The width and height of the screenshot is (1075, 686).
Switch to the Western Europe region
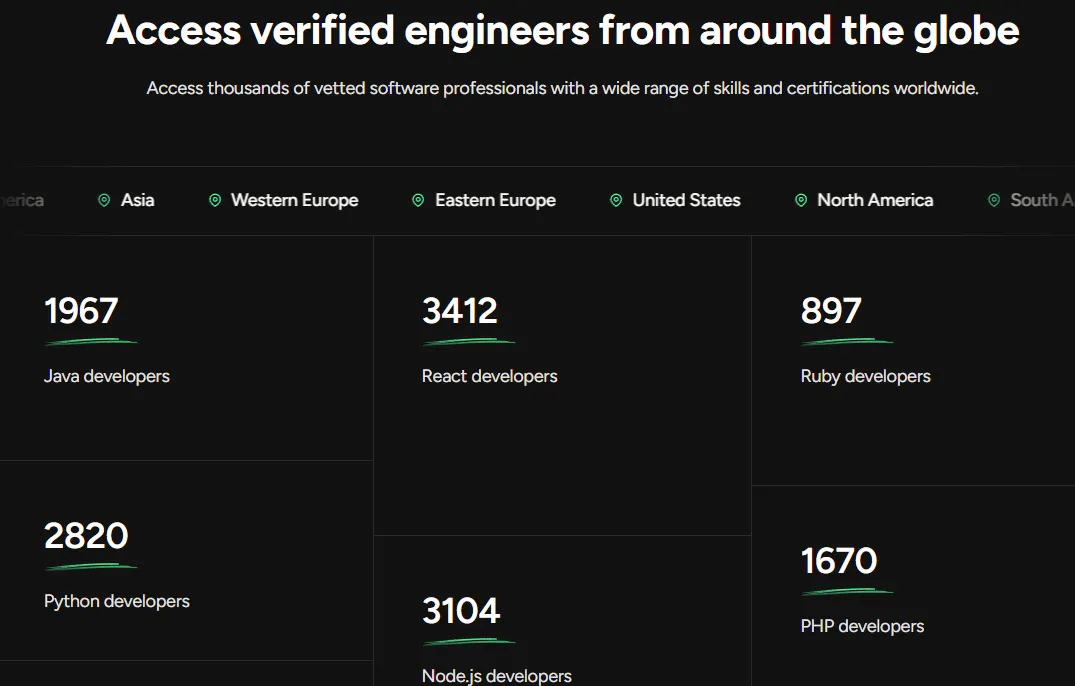pyautogui.click(x=294, y=200)
